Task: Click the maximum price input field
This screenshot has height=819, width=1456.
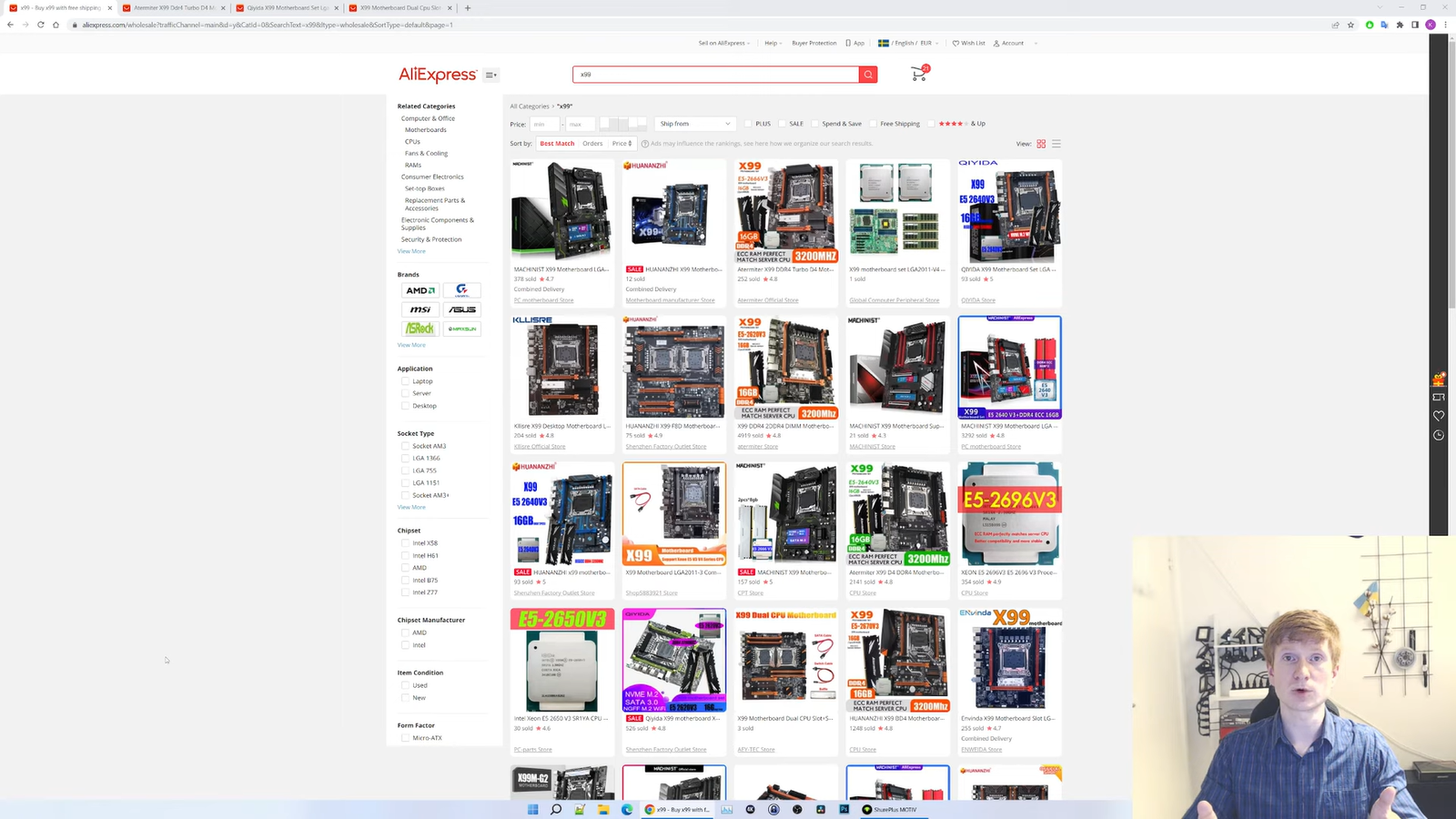Action: pyautogui.click(x=580, y=124)
